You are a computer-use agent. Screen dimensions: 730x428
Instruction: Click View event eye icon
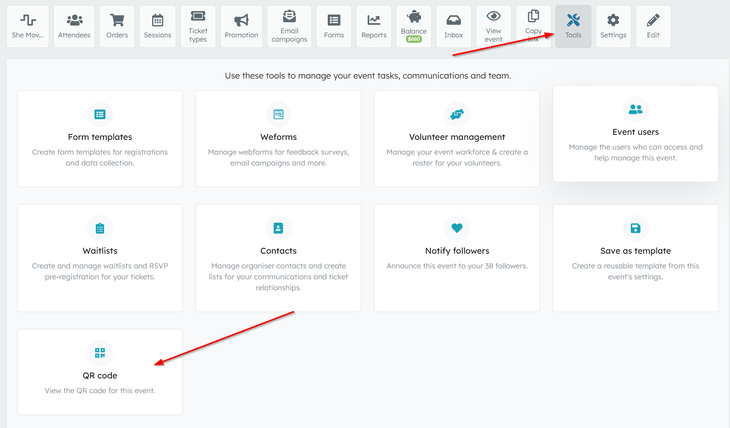tap(493, 26)
